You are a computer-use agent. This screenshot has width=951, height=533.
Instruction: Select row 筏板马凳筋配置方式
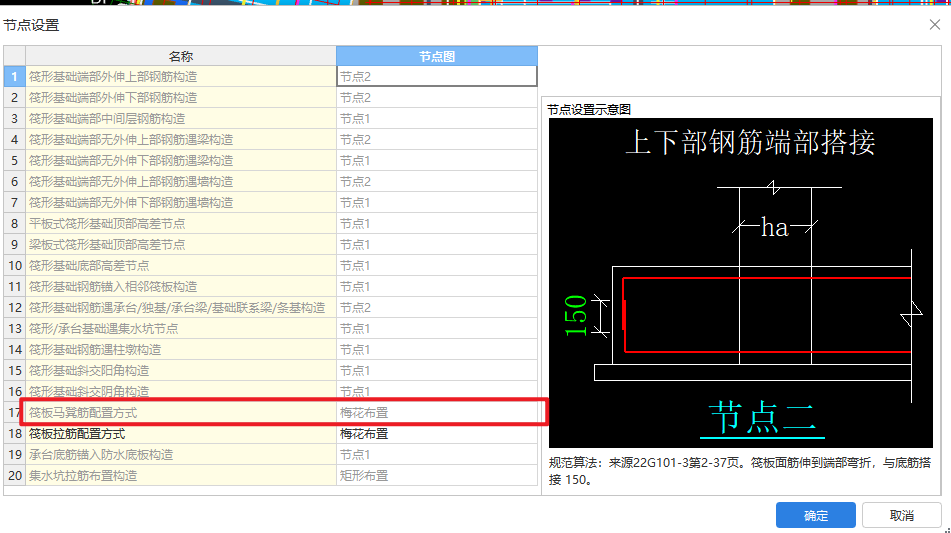coord(181,413)
